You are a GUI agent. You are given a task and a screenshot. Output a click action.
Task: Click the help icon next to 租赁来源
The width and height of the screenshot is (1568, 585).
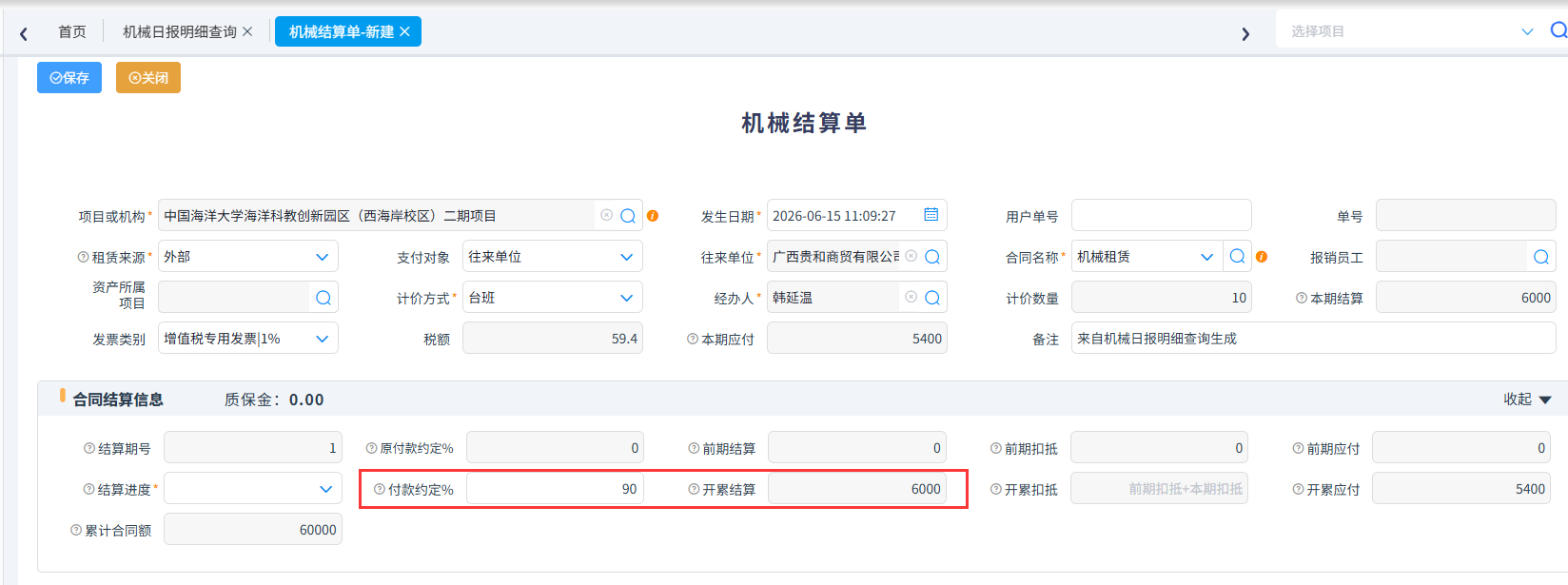(83, 257)
